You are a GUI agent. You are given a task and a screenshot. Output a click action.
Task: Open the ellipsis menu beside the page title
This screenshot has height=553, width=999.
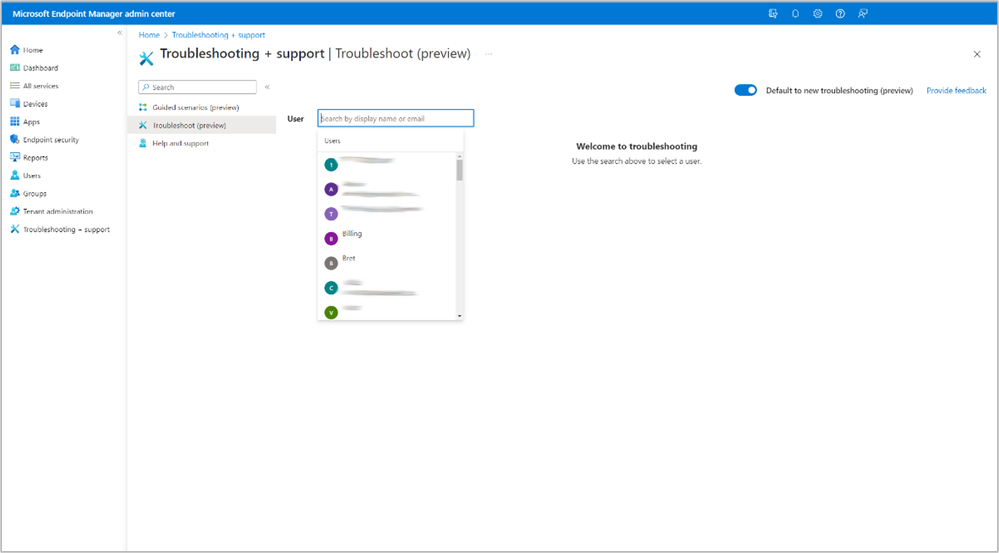click(489, 54)
